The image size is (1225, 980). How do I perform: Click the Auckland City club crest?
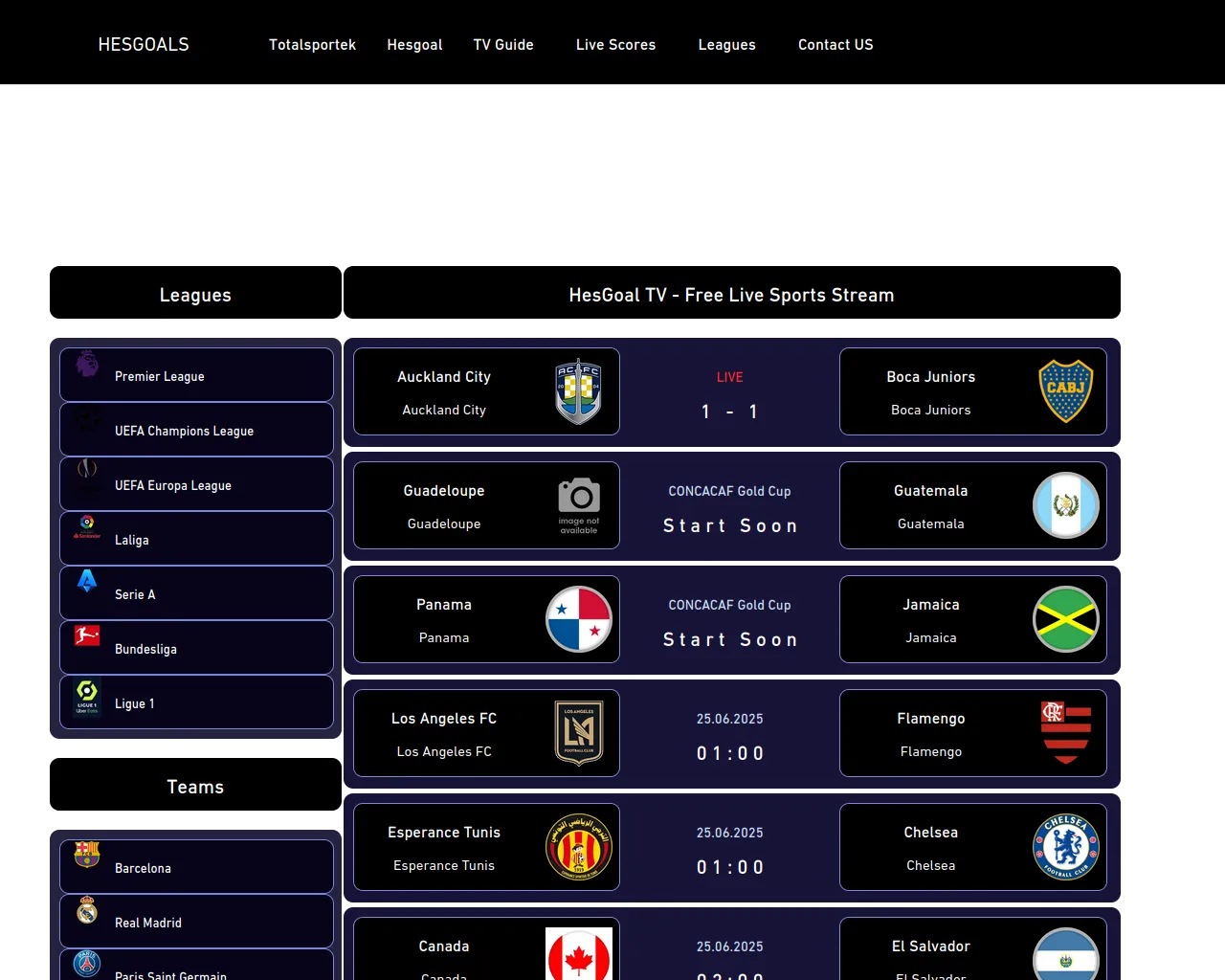pos(578,392)
